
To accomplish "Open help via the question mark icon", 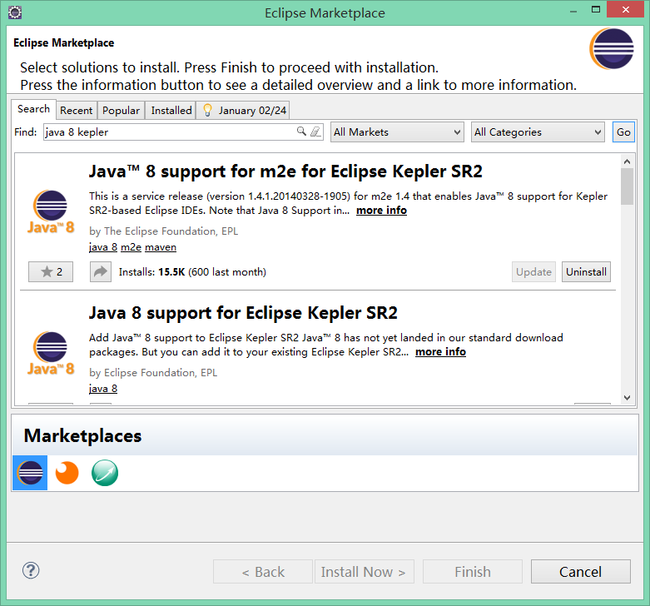I will tap(31, 570).
